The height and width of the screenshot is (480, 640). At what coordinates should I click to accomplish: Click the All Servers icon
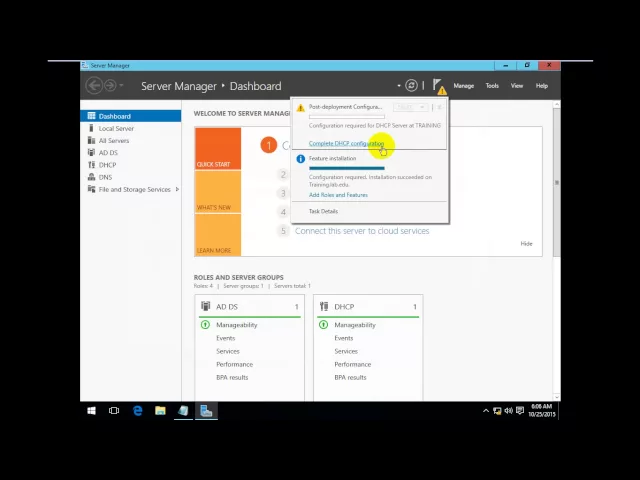91,140
